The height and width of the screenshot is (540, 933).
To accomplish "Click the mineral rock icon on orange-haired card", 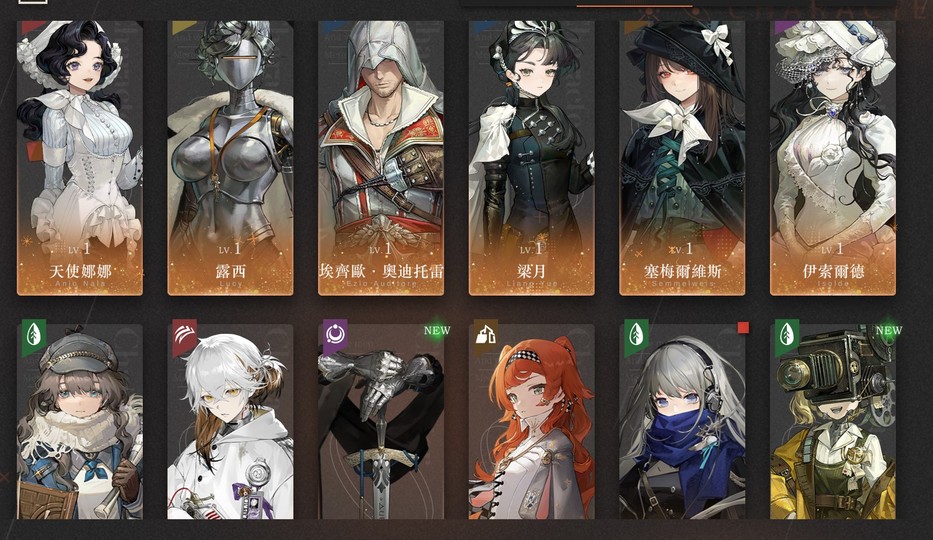I will pyautogui.click(x=486, y=336).
